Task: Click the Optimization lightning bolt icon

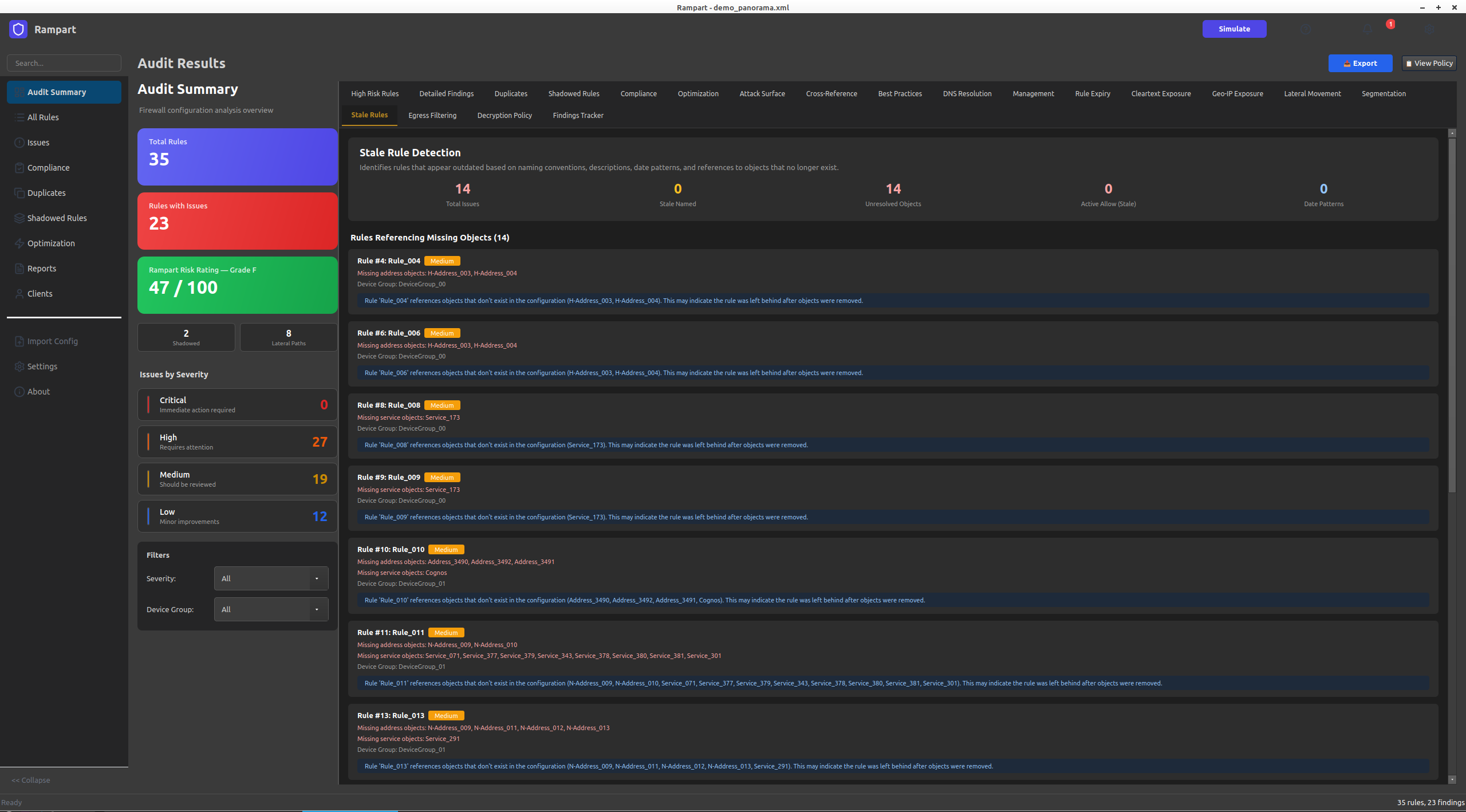Action: coord(19,243)
